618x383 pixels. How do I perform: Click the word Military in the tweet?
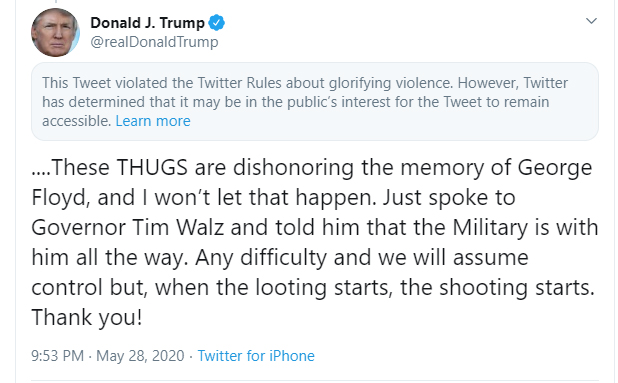(x=490, y=228)
